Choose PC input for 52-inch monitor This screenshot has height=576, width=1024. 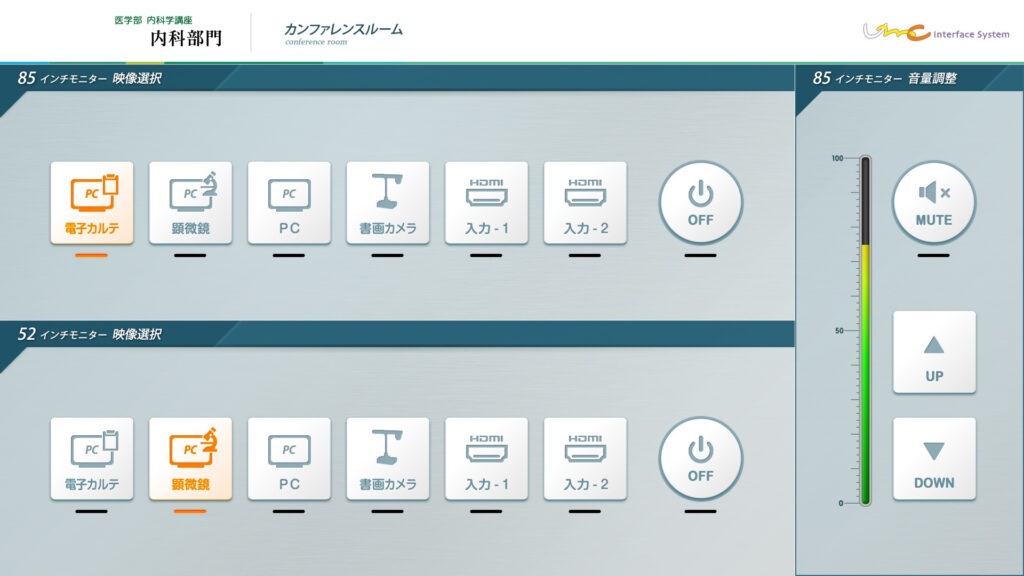click(289, 459)
